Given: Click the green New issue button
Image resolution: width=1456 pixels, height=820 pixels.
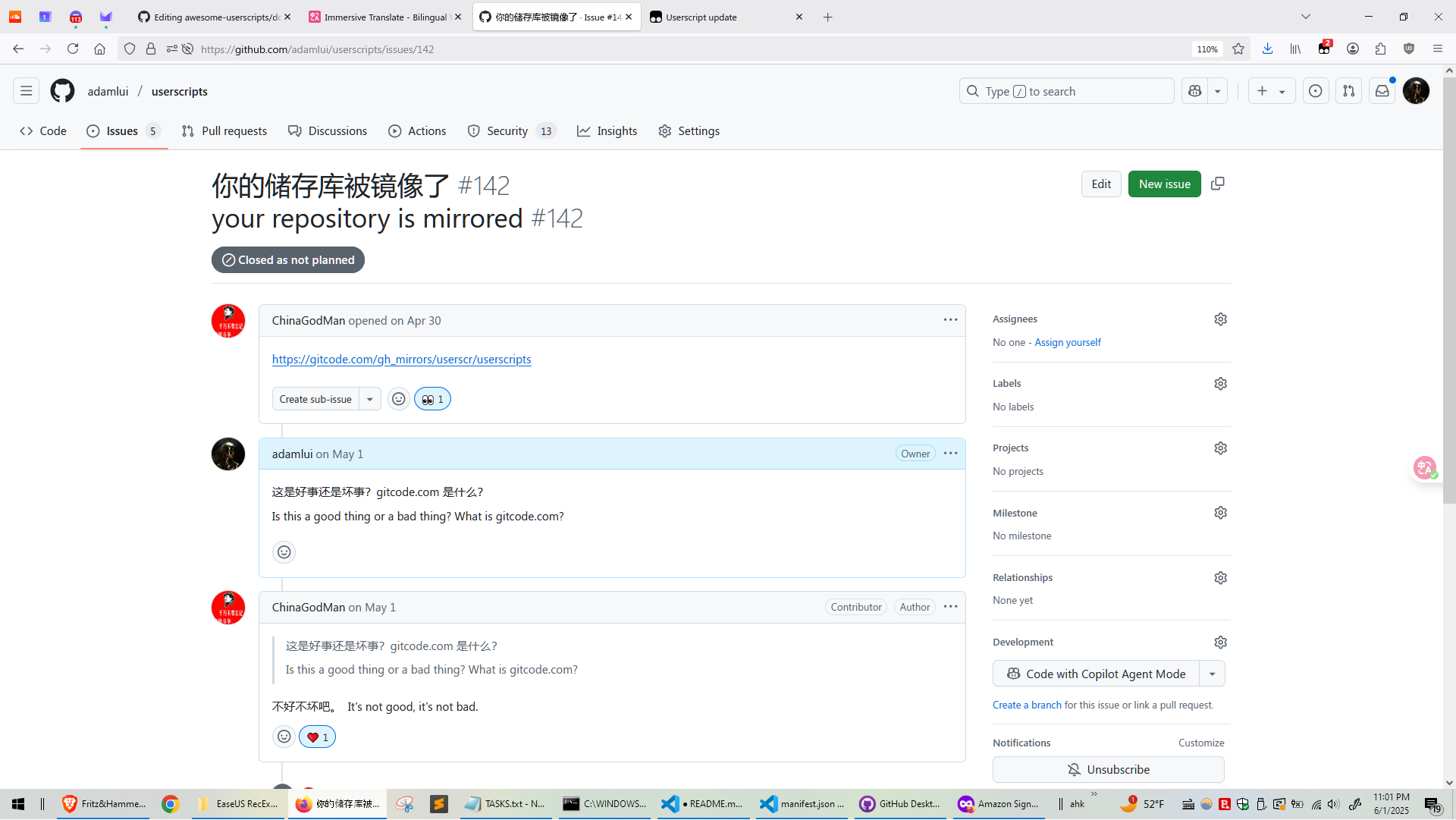Looking at the screenshot, I should [x=1164, y=184].
